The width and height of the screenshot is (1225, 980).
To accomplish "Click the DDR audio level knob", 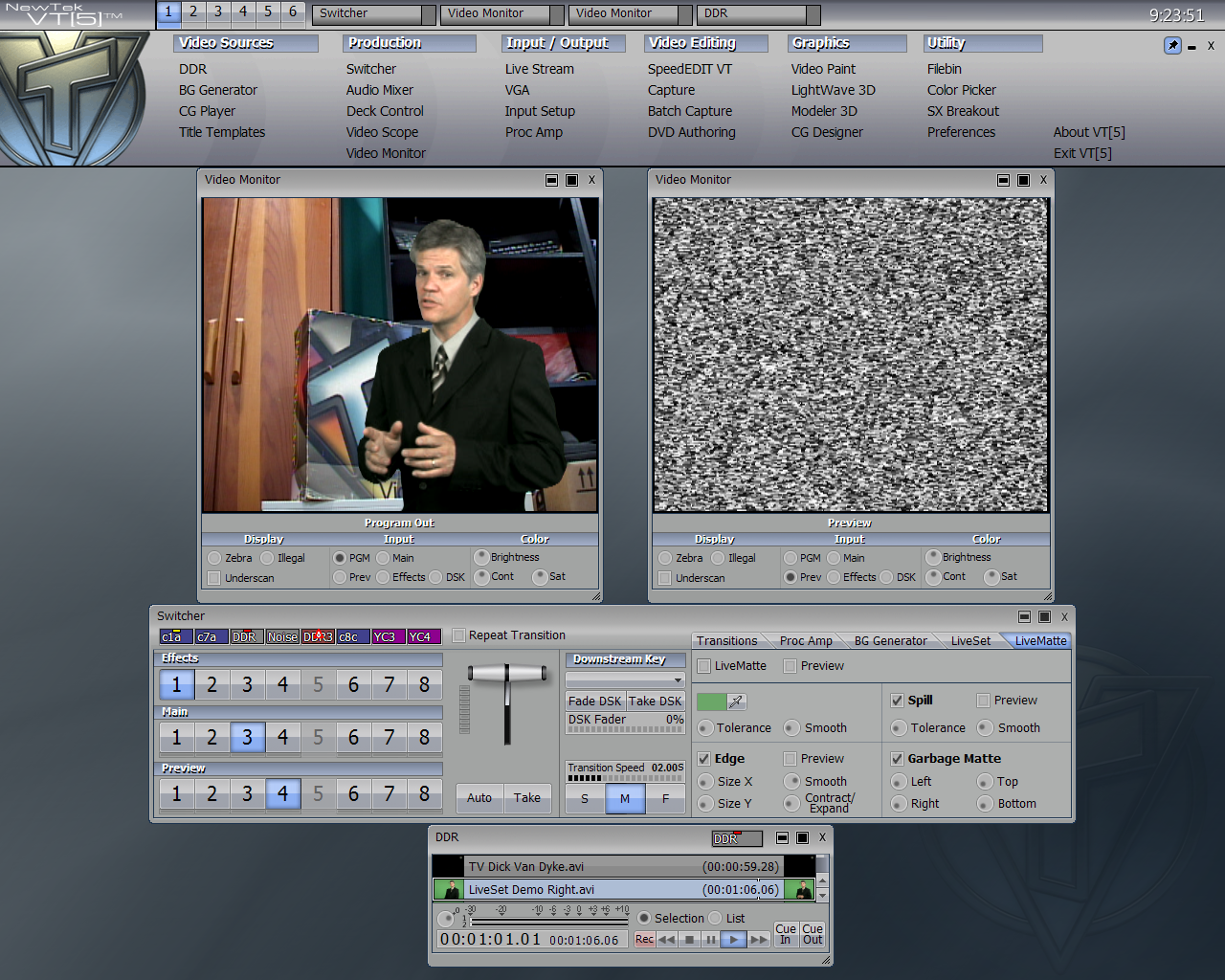I will [446, 919].
